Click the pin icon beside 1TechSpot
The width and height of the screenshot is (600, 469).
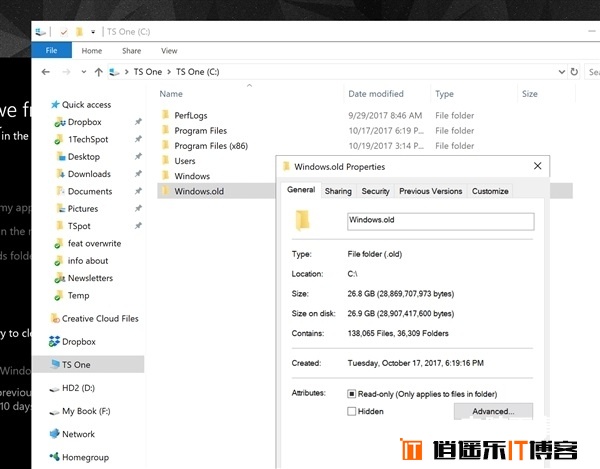(138, 139)
